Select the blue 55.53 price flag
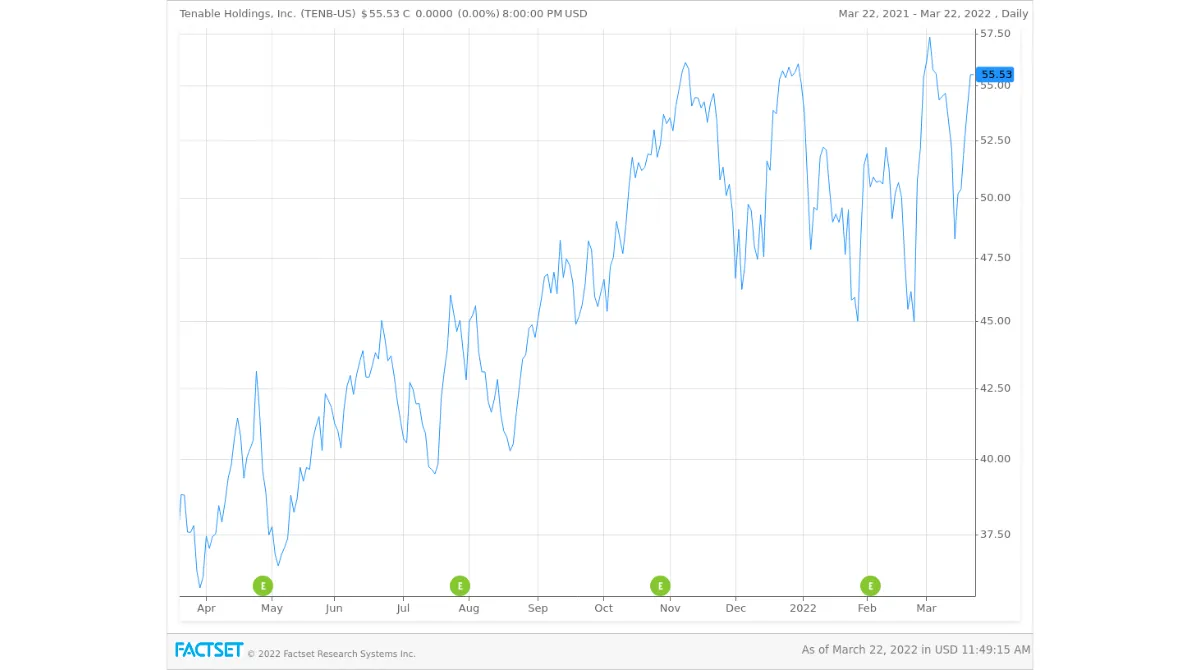1200x670 pixels. [993, 73]
